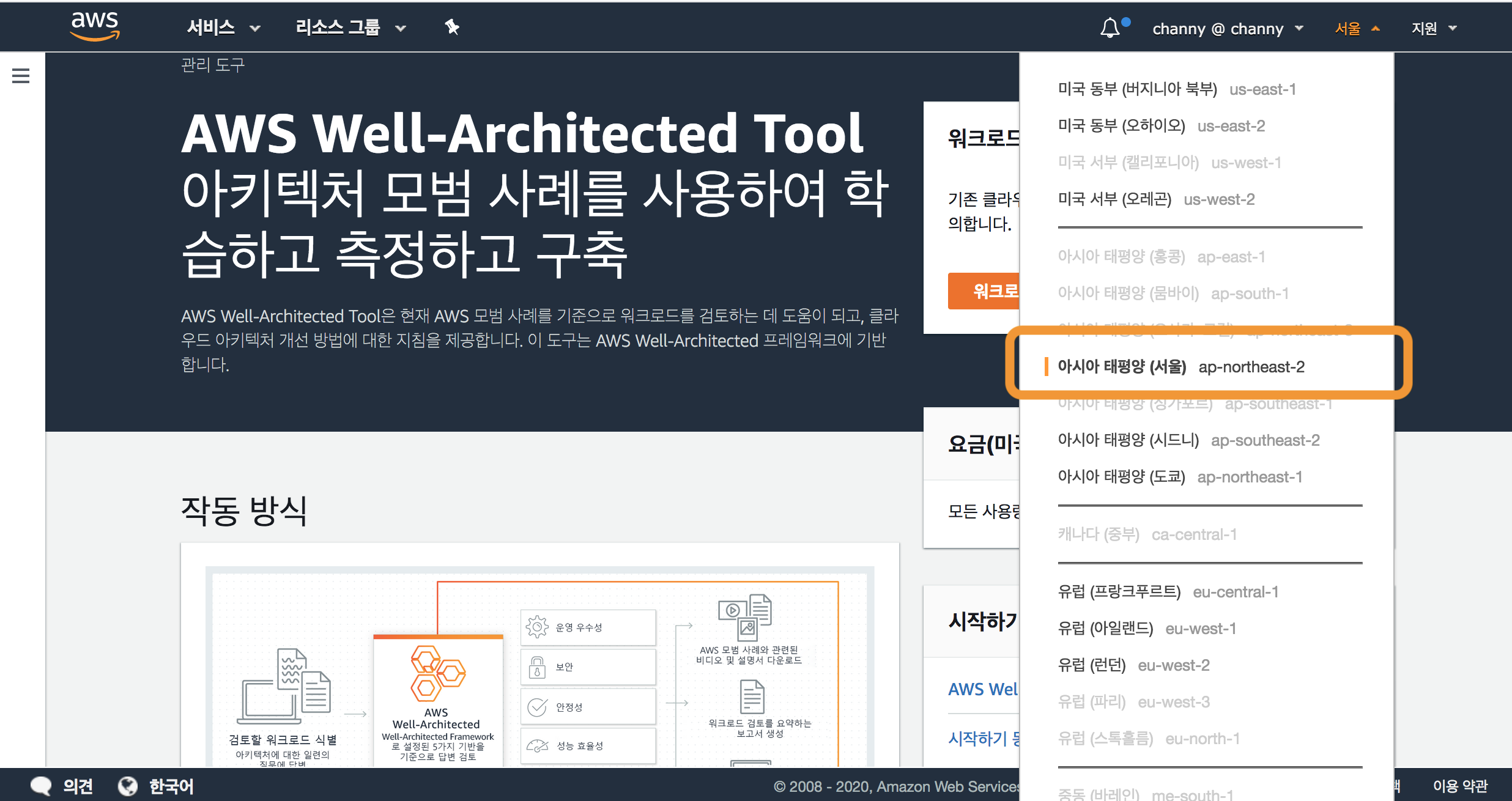Click the AWS logo home icon
The image size is (1512, 801).
pos(95,26)
